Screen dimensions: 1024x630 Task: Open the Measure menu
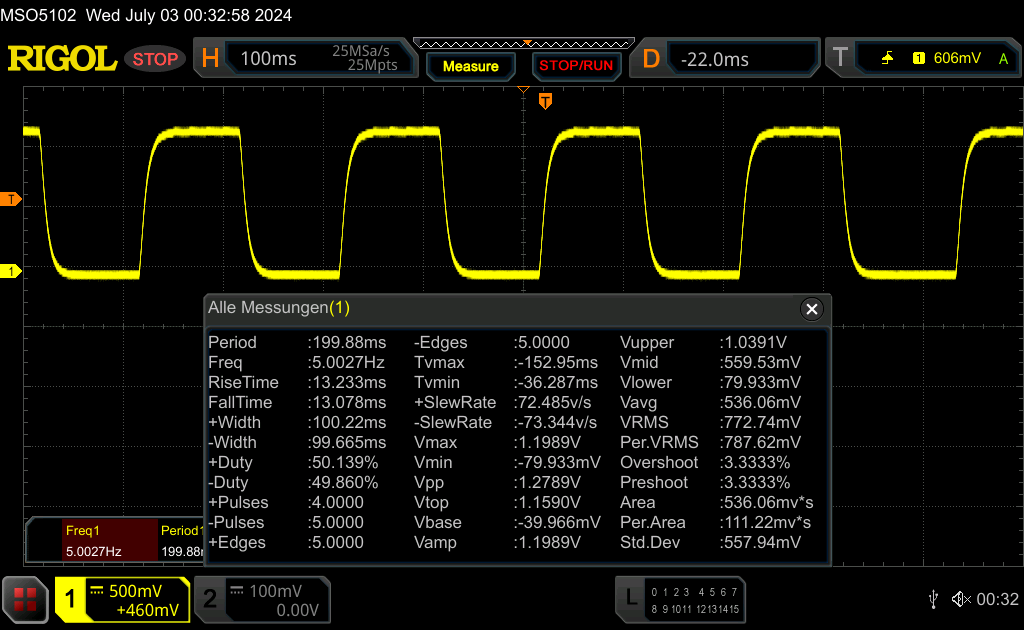tap(470, 66)
